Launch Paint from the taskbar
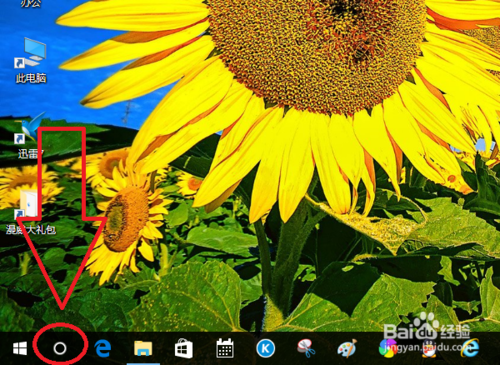Image resolution: width=500 pixels, height=365 pixels. (347, 349)
